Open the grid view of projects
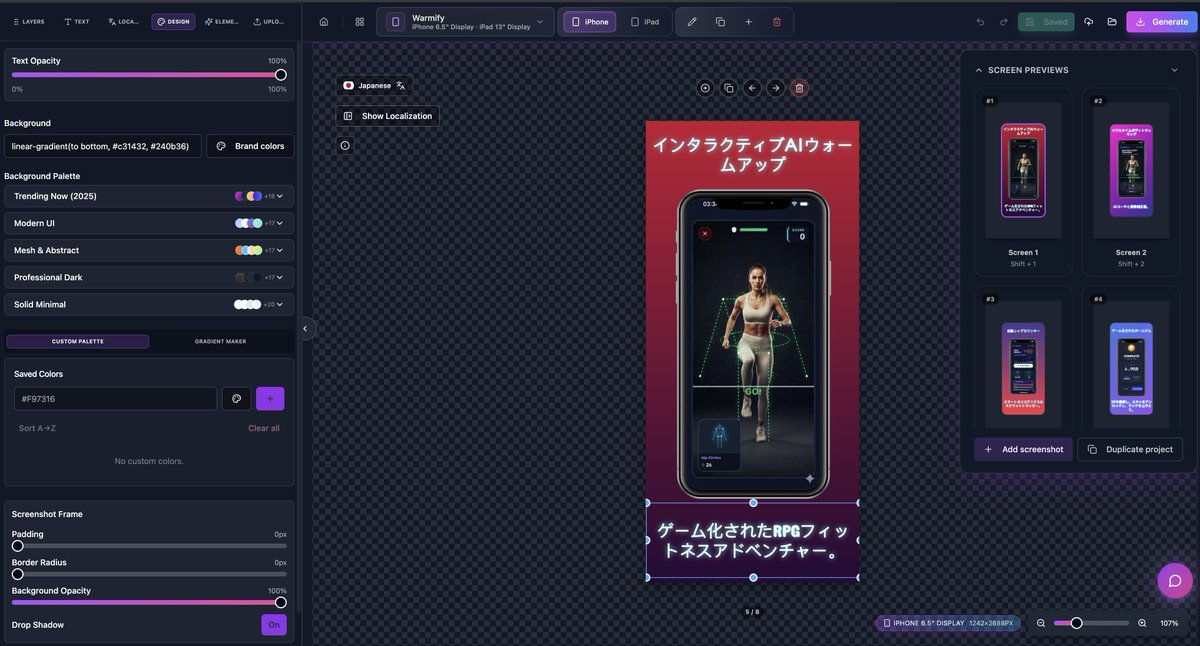Viewport: 1200px width, 646px height. point(360,22)
